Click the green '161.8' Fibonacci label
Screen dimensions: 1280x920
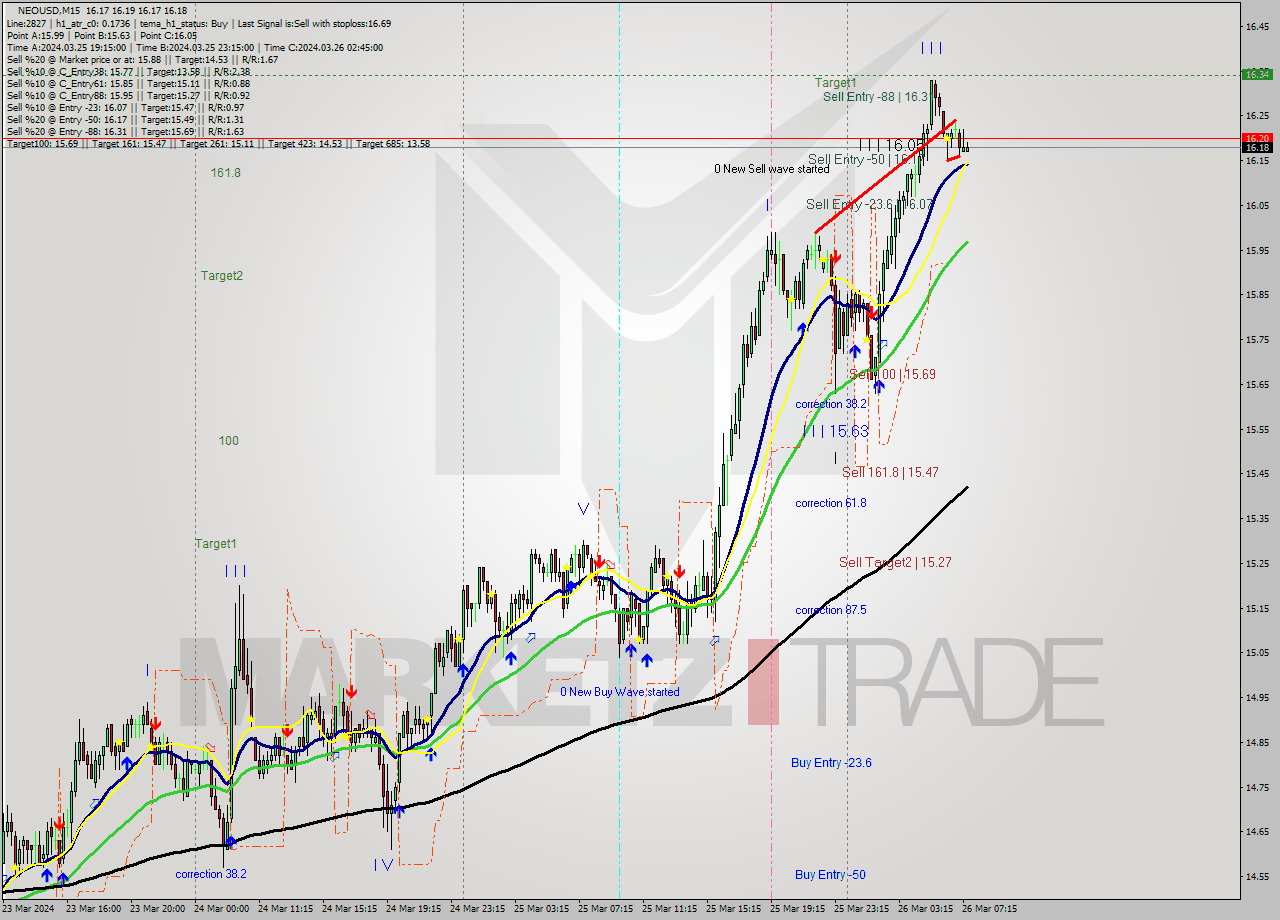[225, 172]
